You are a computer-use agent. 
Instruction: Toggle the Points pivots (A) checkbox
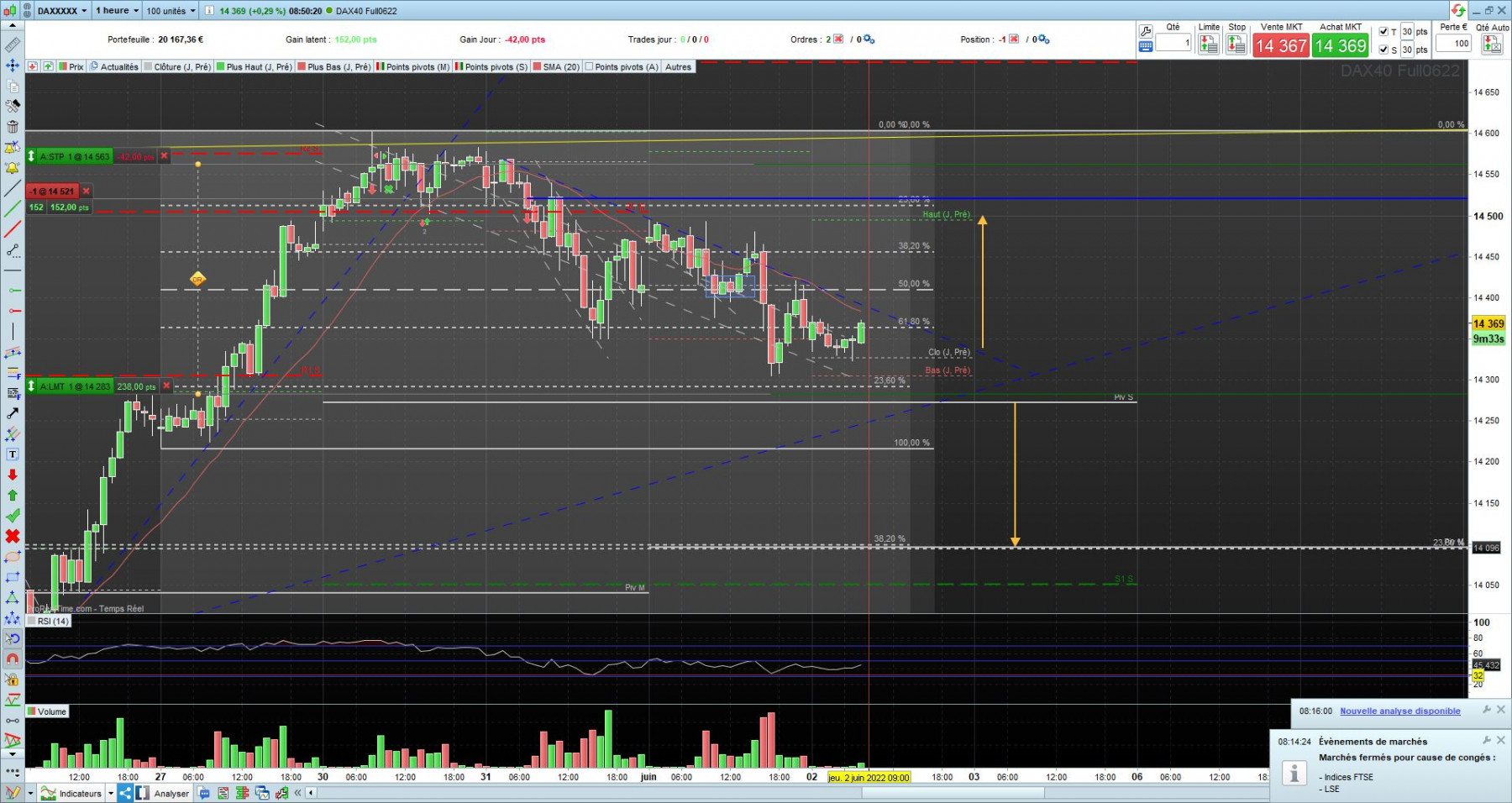click(x=589, y=67)
